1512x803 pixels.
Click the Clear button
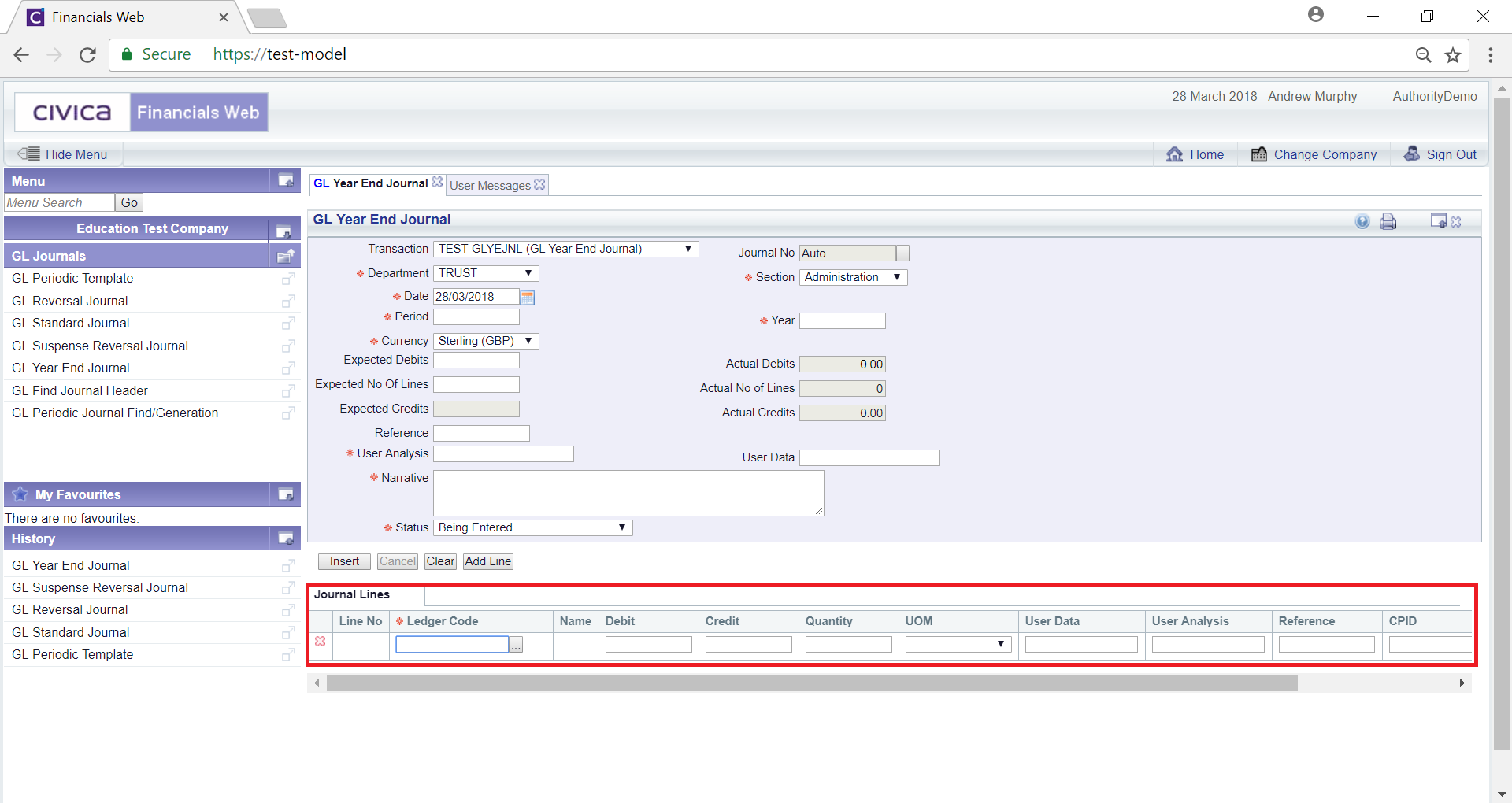[440, 561]
